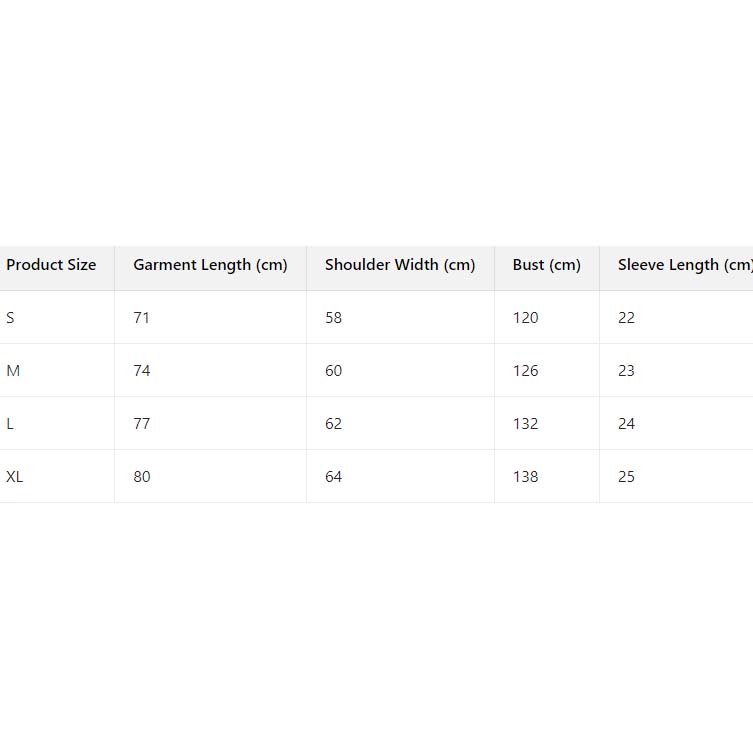The height and width of the screenshot is (753, 753).
Task: Click shoulder width value 58
Action: pyautogui.click(x=333, y=318)
